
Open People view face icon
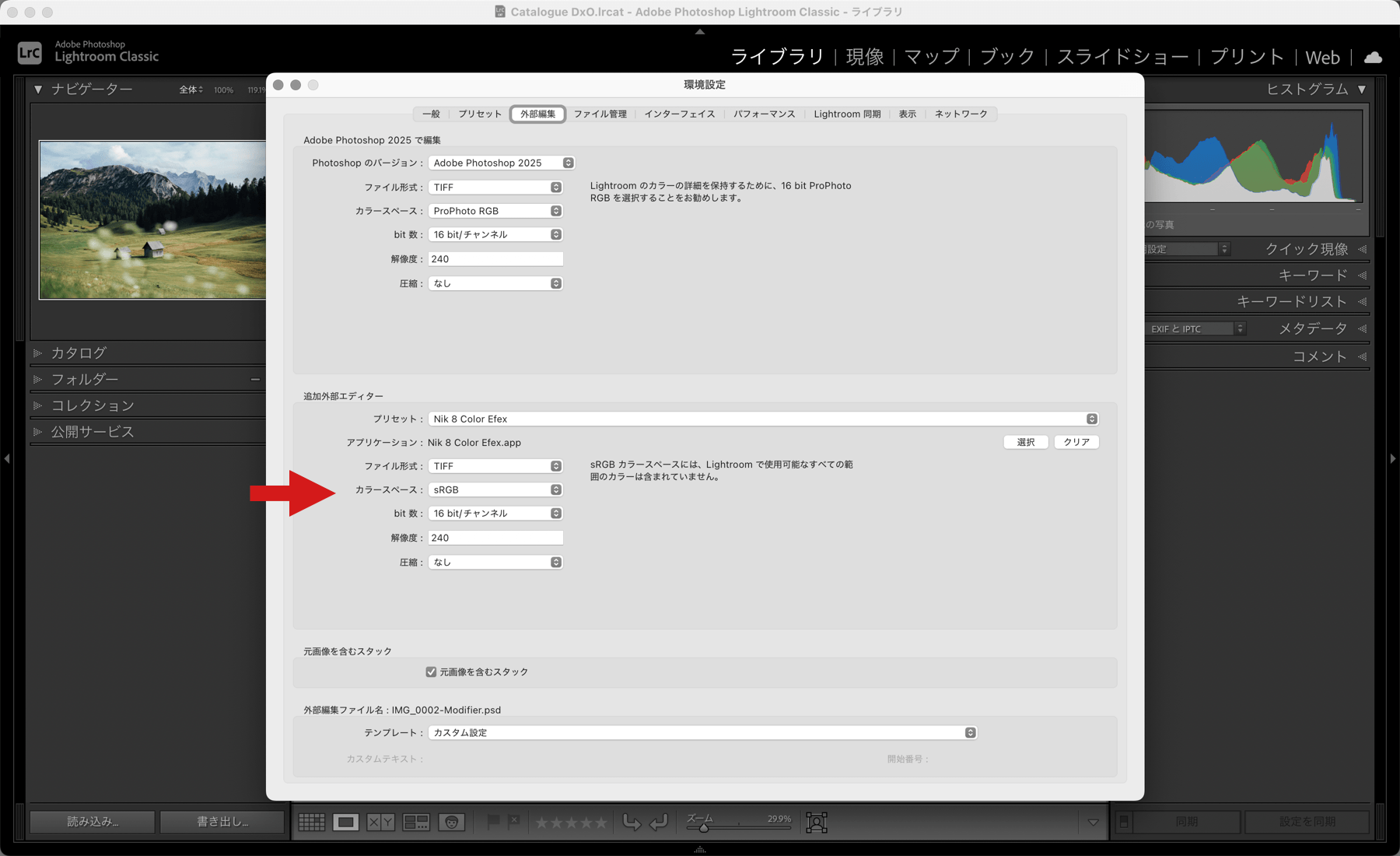[x=452, y=822]
